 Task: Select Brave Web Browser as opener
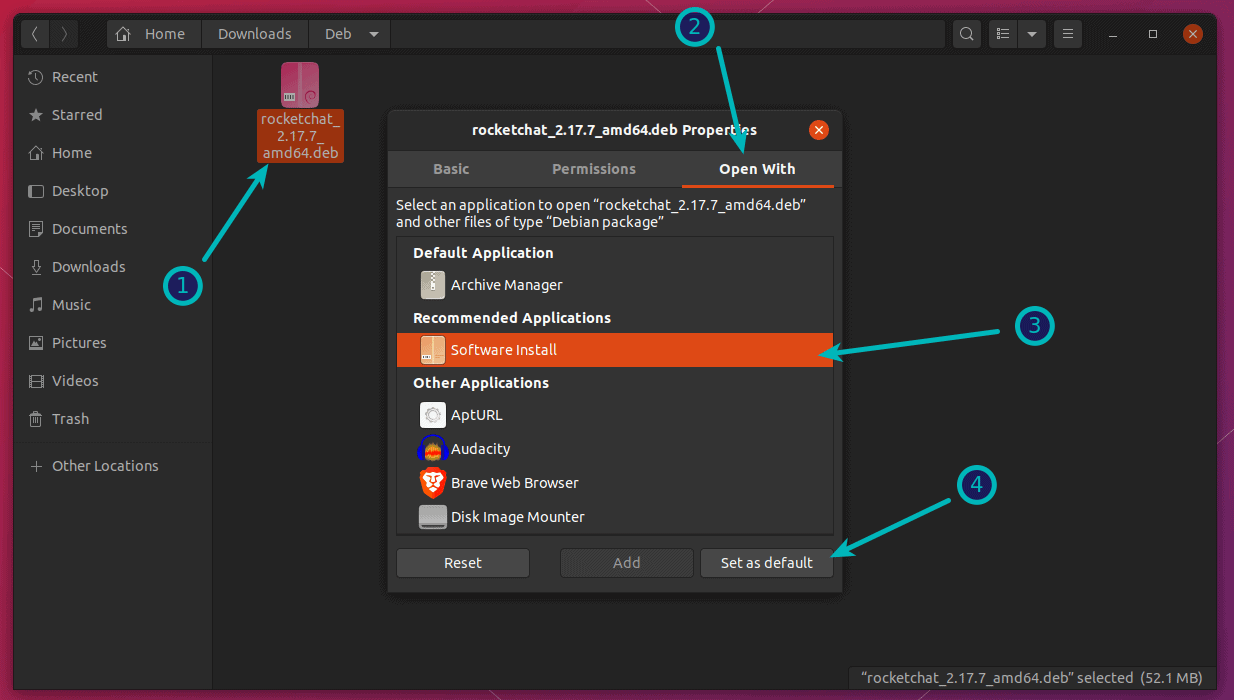point(514,483)
